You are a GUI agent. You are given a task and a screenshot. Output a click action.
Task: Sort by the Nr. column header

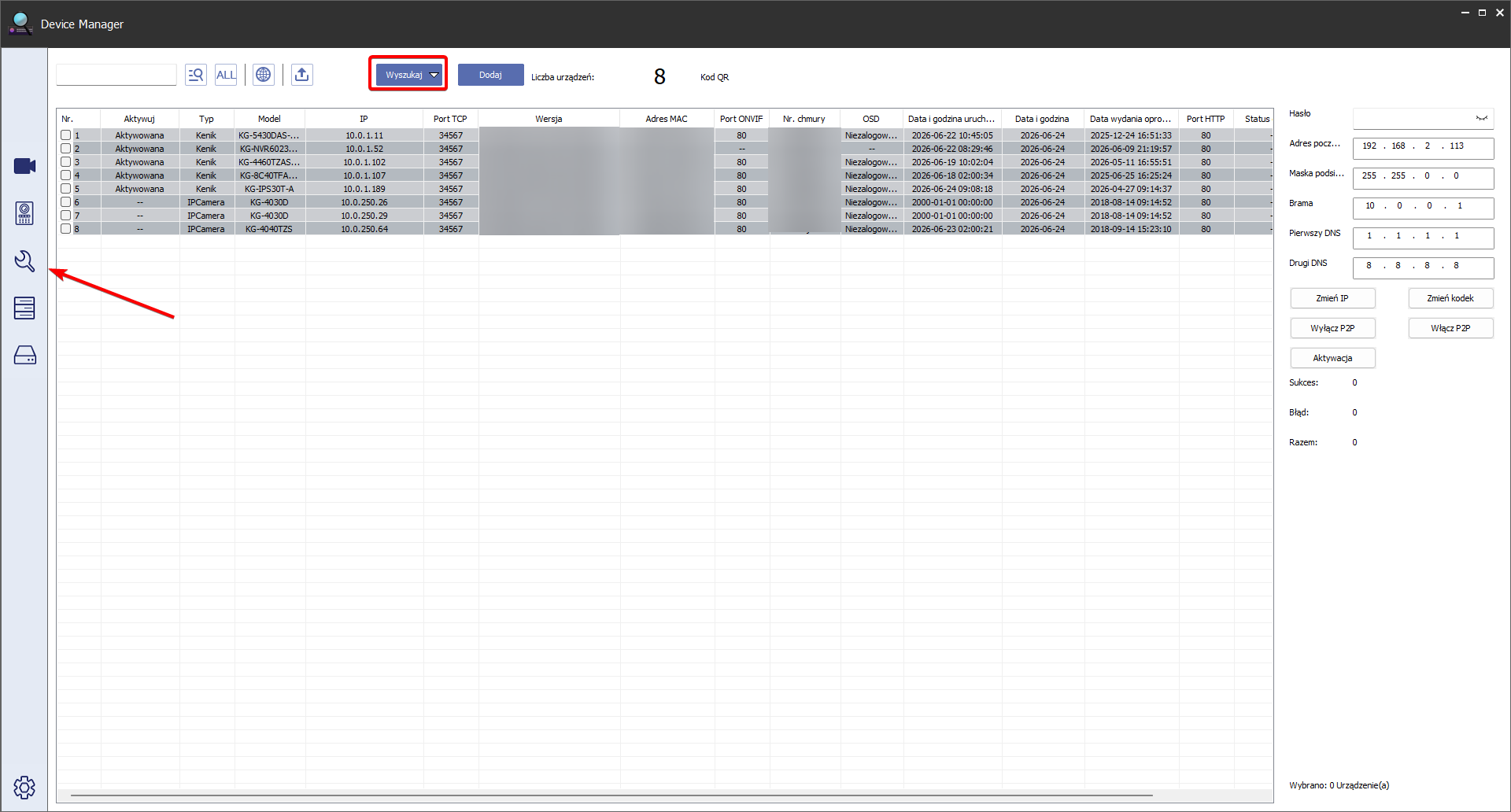[x=78, y=119]
